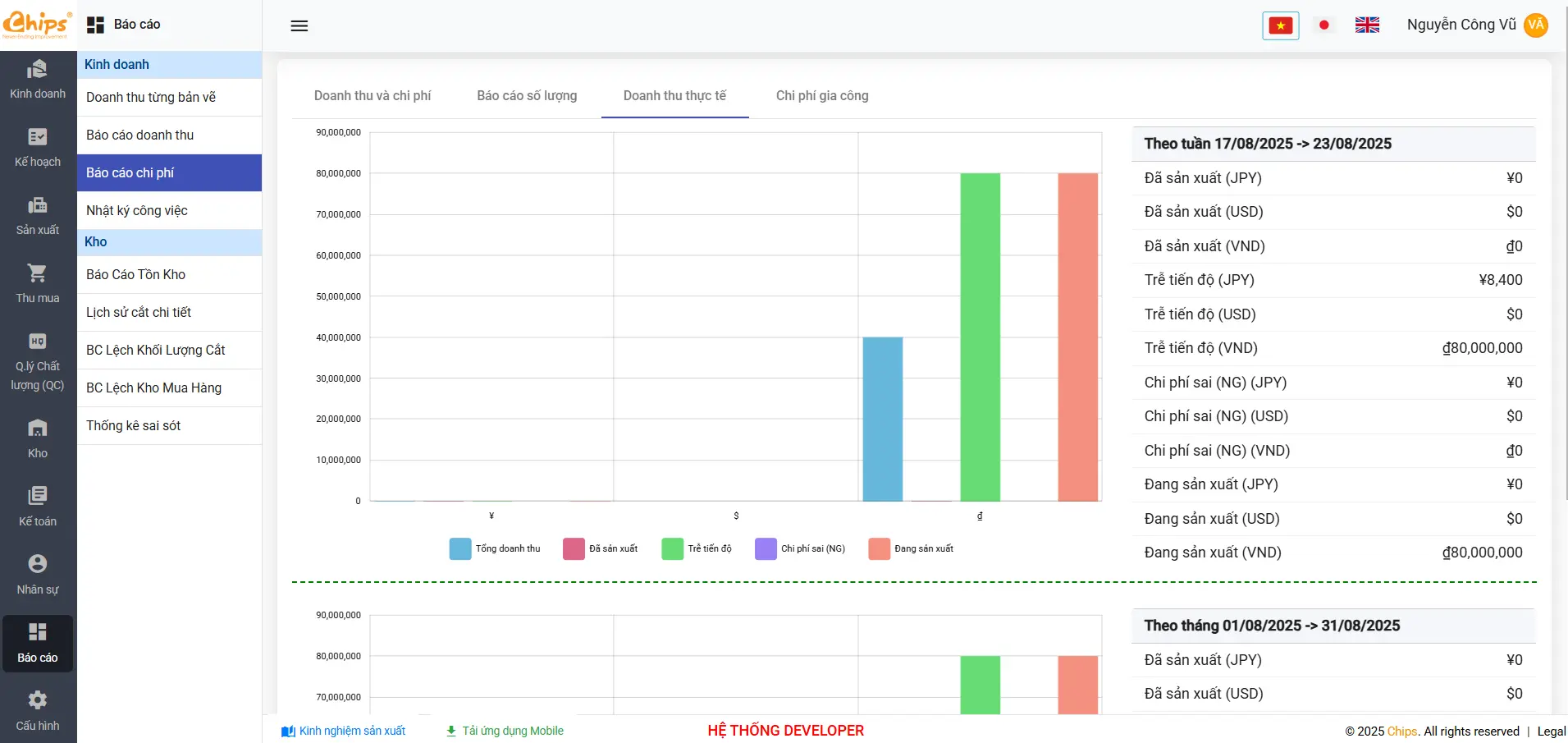Viewport: 1568px width, 743px height.
Task: Click the Trễ tiến độ (JPY) ¥8,400 value
Action: 1500,280
